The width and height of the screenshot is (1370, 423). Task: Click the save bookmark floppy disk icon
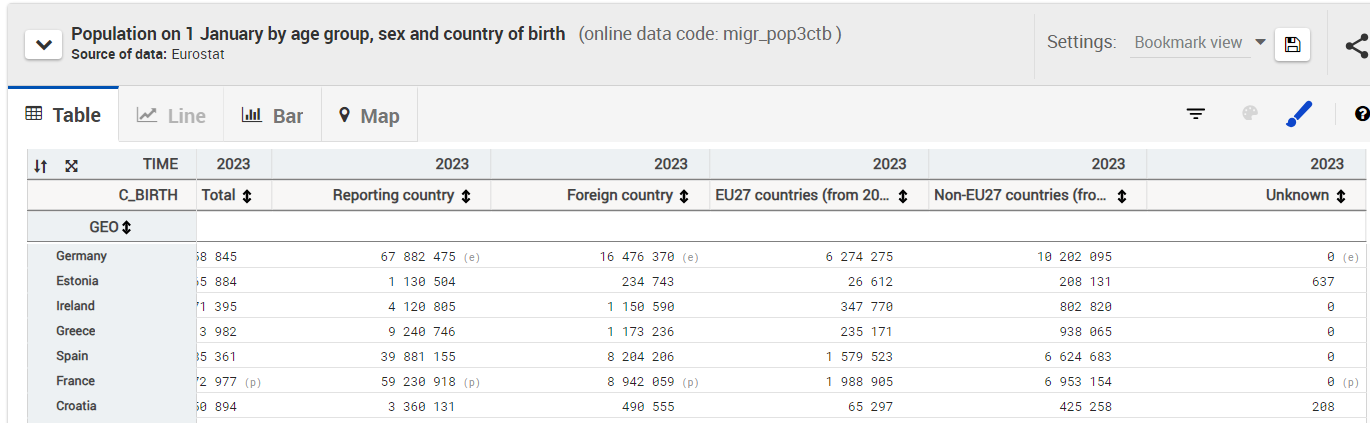(x=1292, y=45)
